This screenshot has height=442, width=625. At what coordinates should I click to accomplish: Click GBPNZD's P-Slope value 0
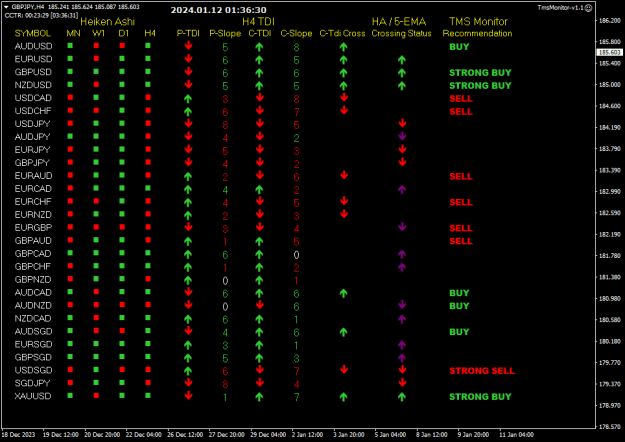[225, 281]
